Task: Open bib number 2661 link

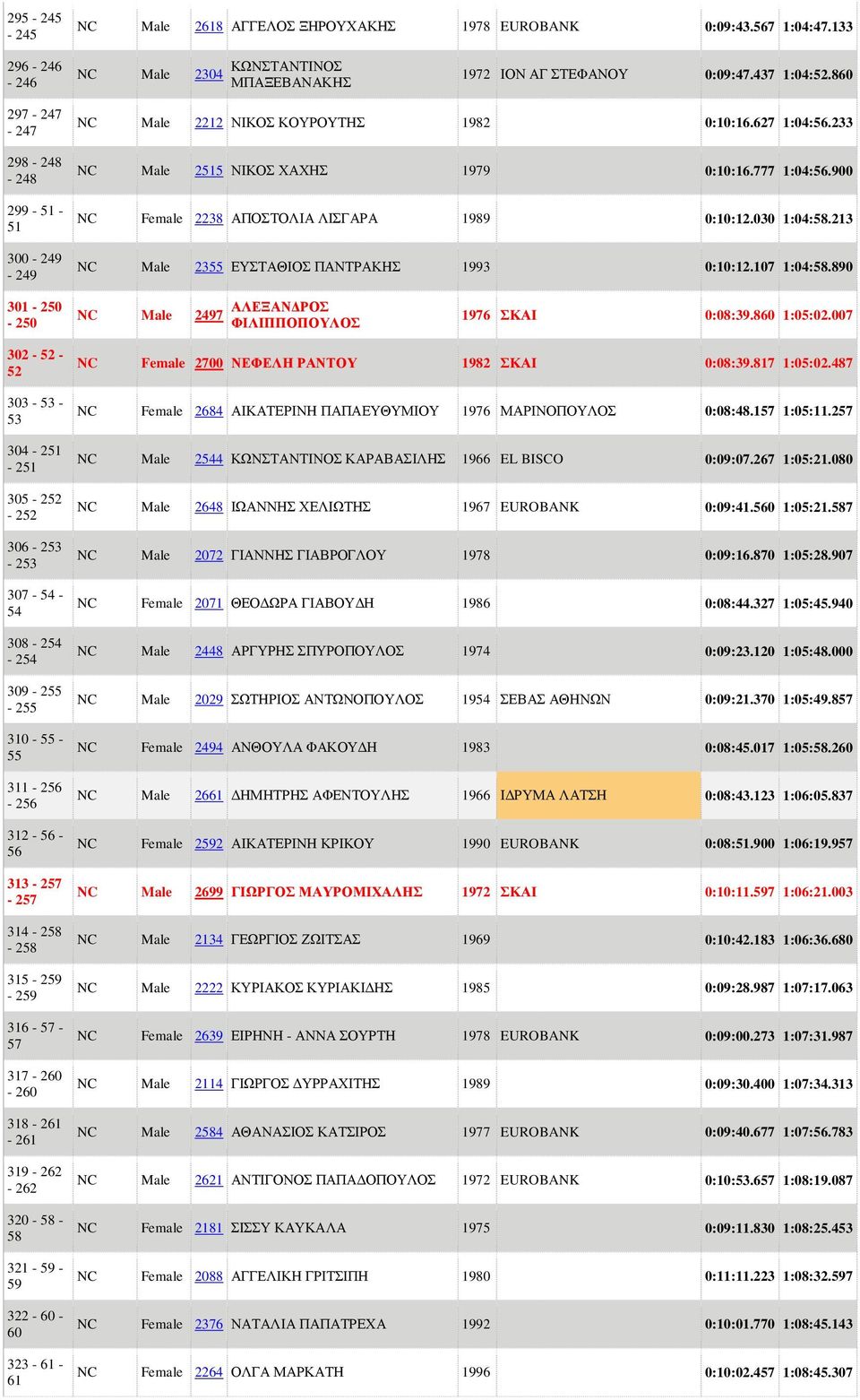Action: click(209, 796)
